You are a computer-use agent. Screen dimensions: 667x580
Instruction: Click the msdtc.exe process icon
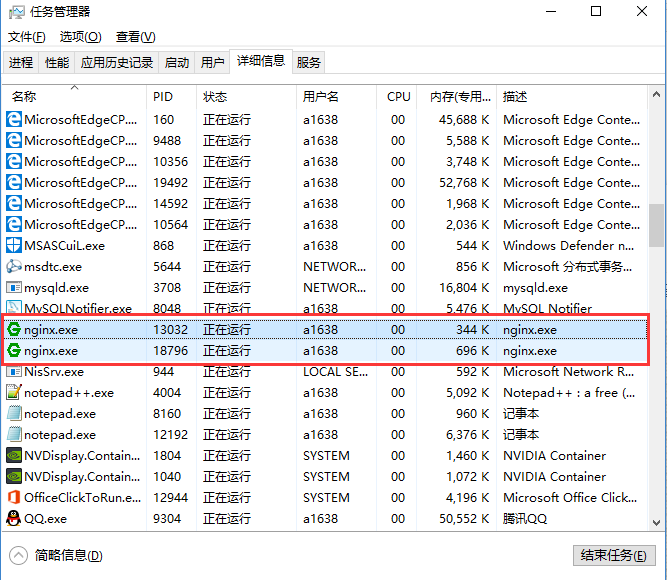coord(14,266)
